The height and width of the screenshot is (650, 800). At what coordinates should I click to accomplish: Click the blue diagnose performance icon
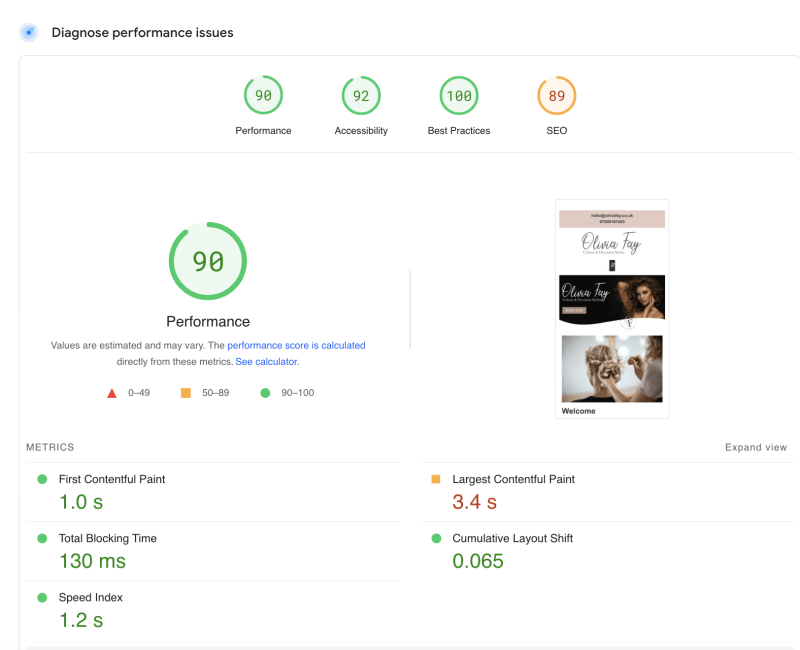point(30,33)
